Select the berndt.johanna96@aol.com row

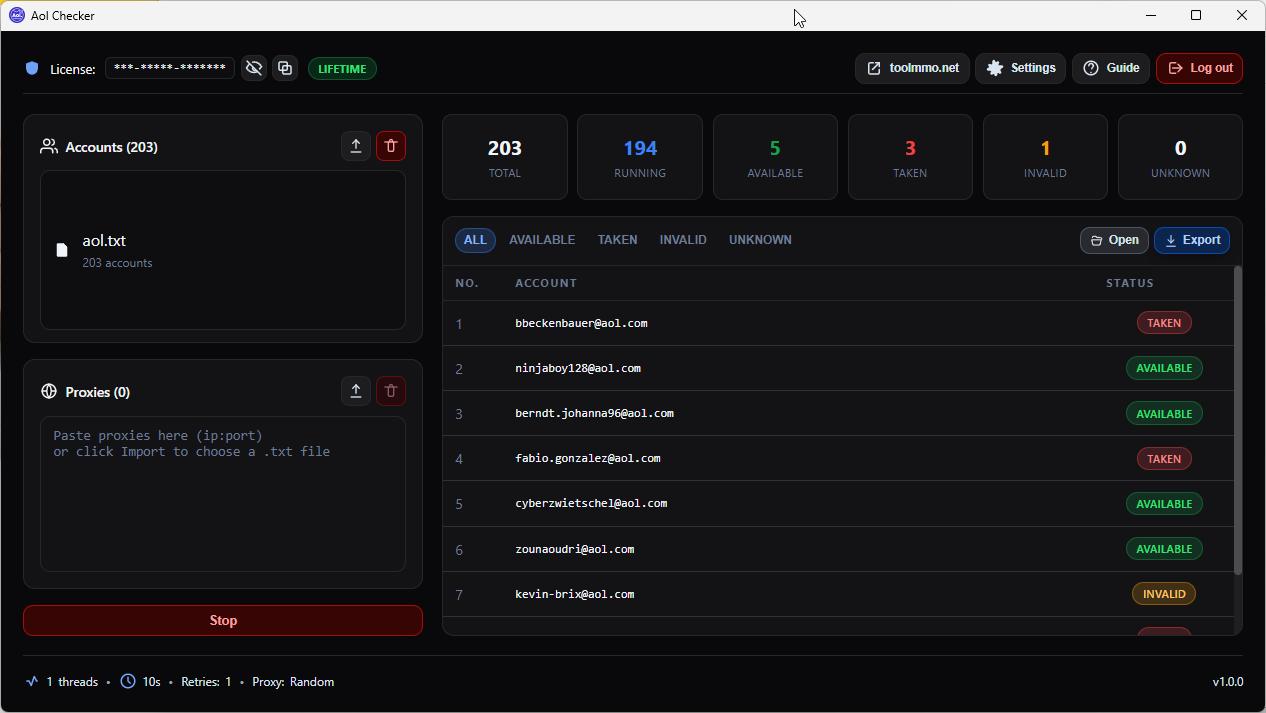pyautogui.click(x=838, y=413)
